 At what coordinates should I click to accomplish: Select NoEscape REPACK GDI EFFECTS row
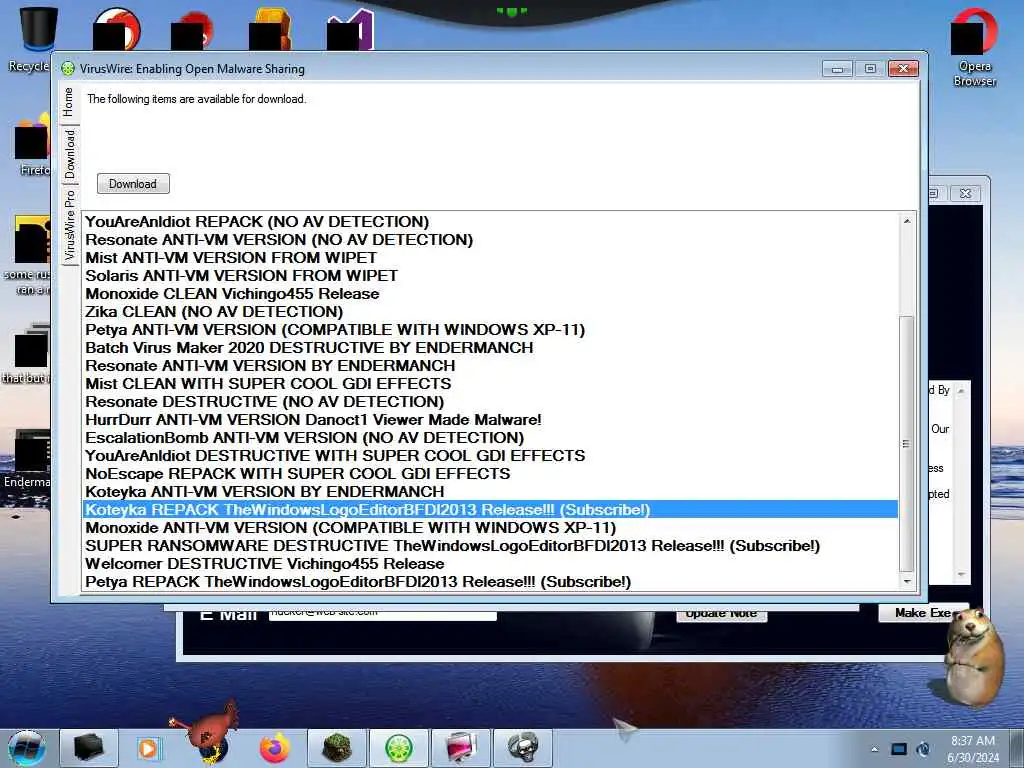(x=490, y=473)
